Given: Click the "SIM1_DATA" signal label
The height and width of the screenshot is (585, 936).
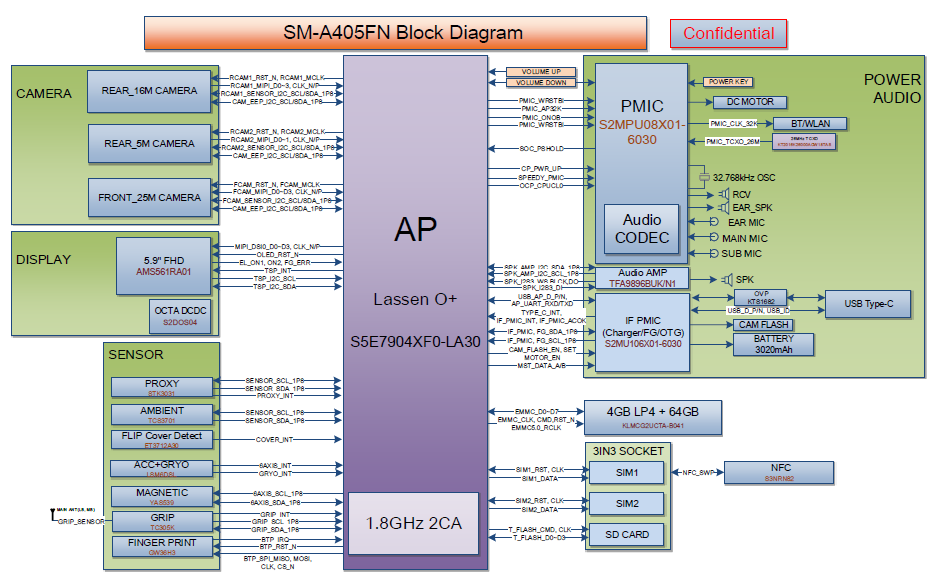Looking at the screenshot, I should [540, 478].
